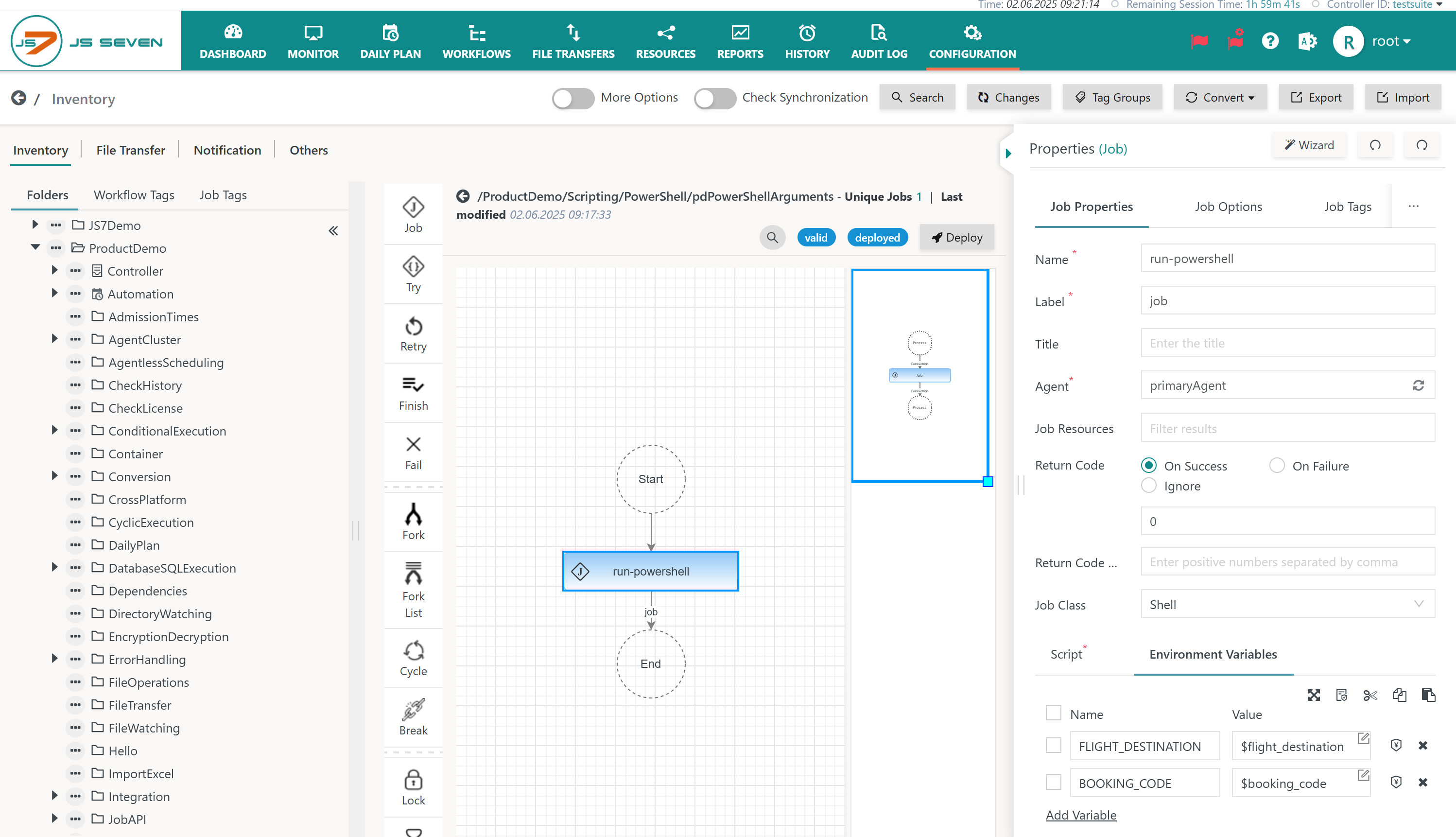
Task: Check the FLIGHT_DESTINATION row checkbox
Action: click(1053, 746)
